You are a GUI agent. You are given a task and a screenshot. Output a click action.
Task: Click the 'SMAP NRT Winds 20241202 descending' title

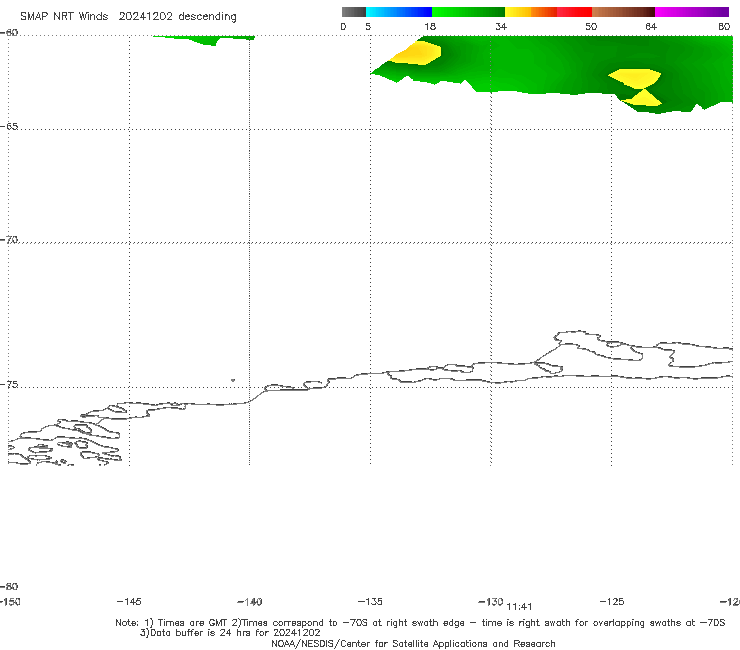(128, 17)
